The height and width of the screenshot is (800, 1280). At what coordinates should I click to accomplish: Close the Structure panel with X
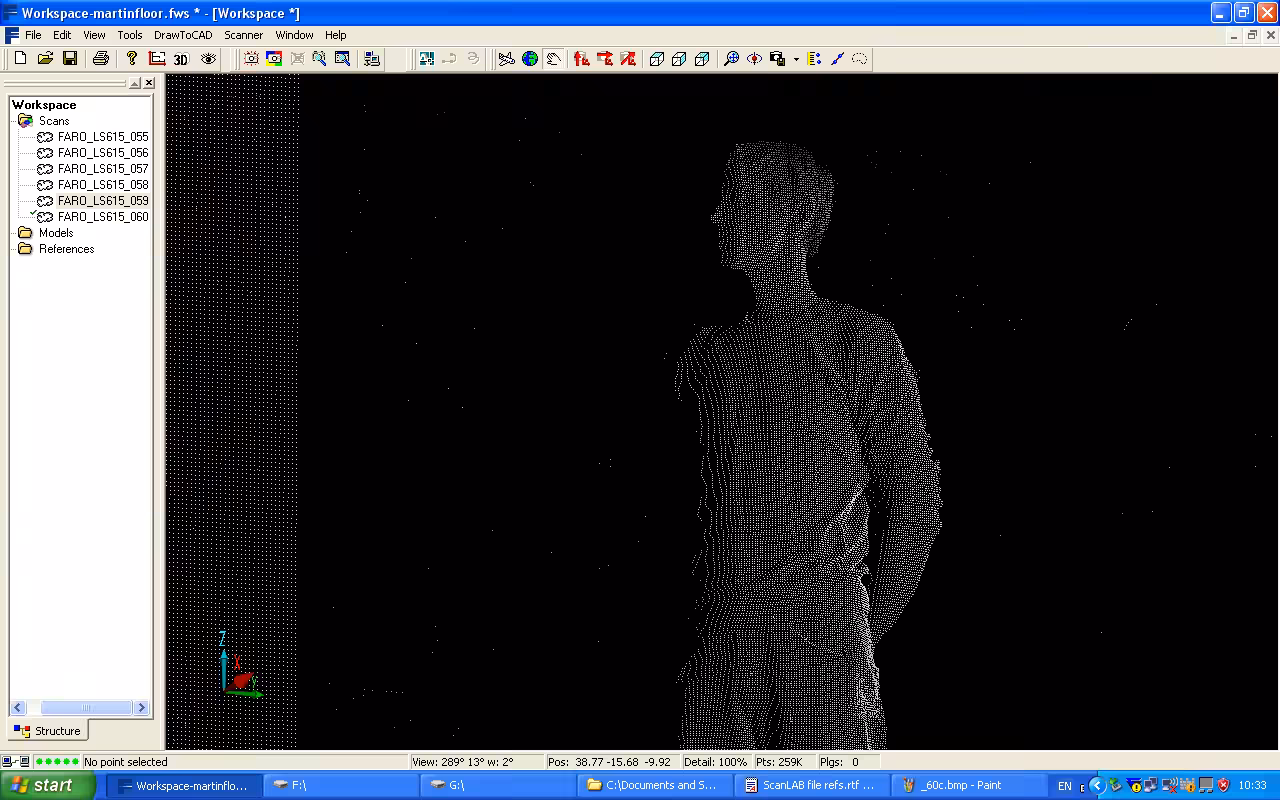(149, 83)
